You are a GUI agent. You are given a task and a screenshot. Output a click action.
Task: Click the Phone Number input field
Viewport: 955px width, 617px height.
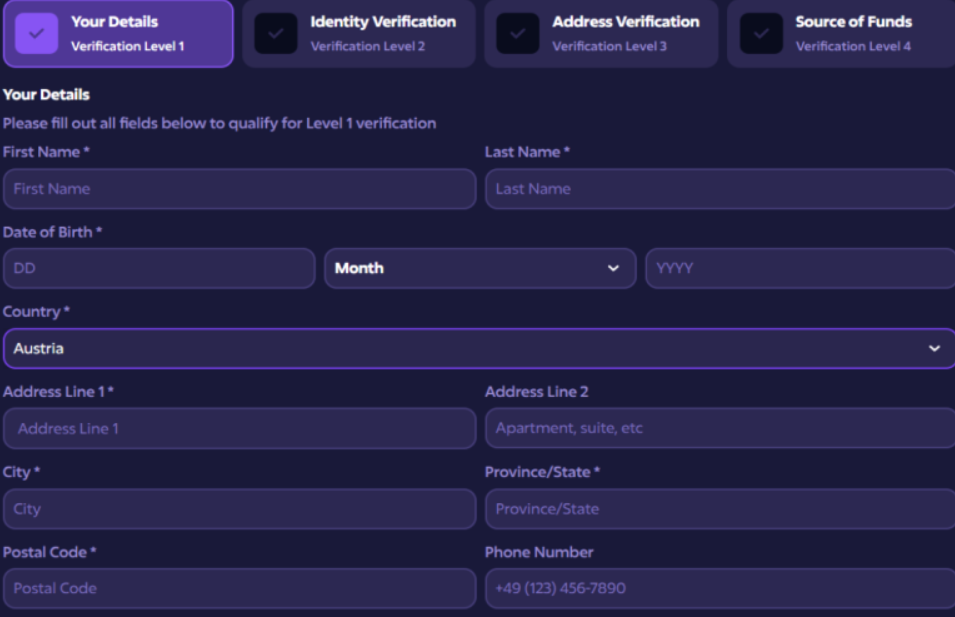click(x=720, y=588)
